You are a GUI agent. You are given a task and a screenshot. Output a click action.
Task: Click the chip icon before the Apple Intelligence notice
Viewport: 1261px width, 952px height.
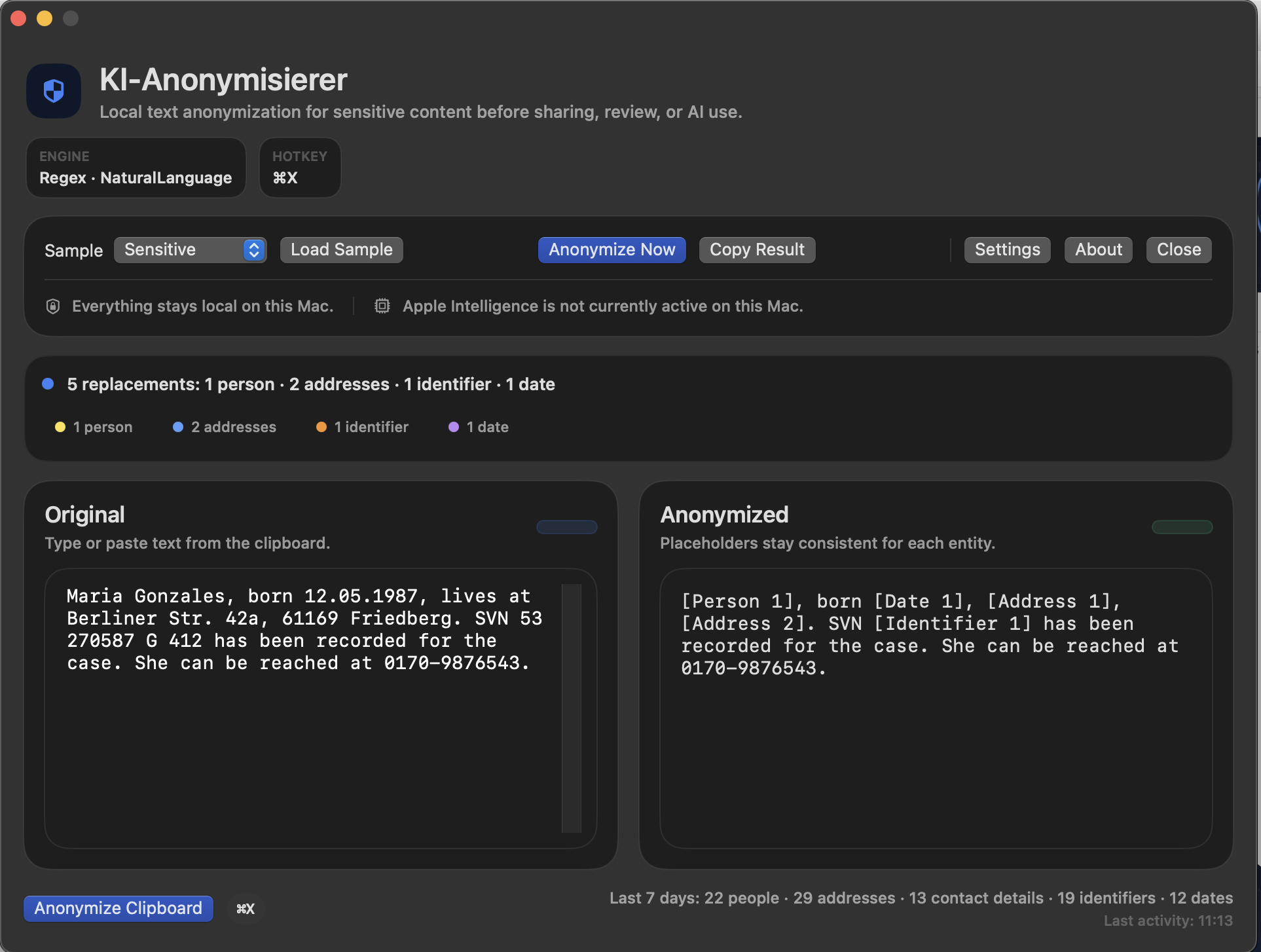coord(382,306)
